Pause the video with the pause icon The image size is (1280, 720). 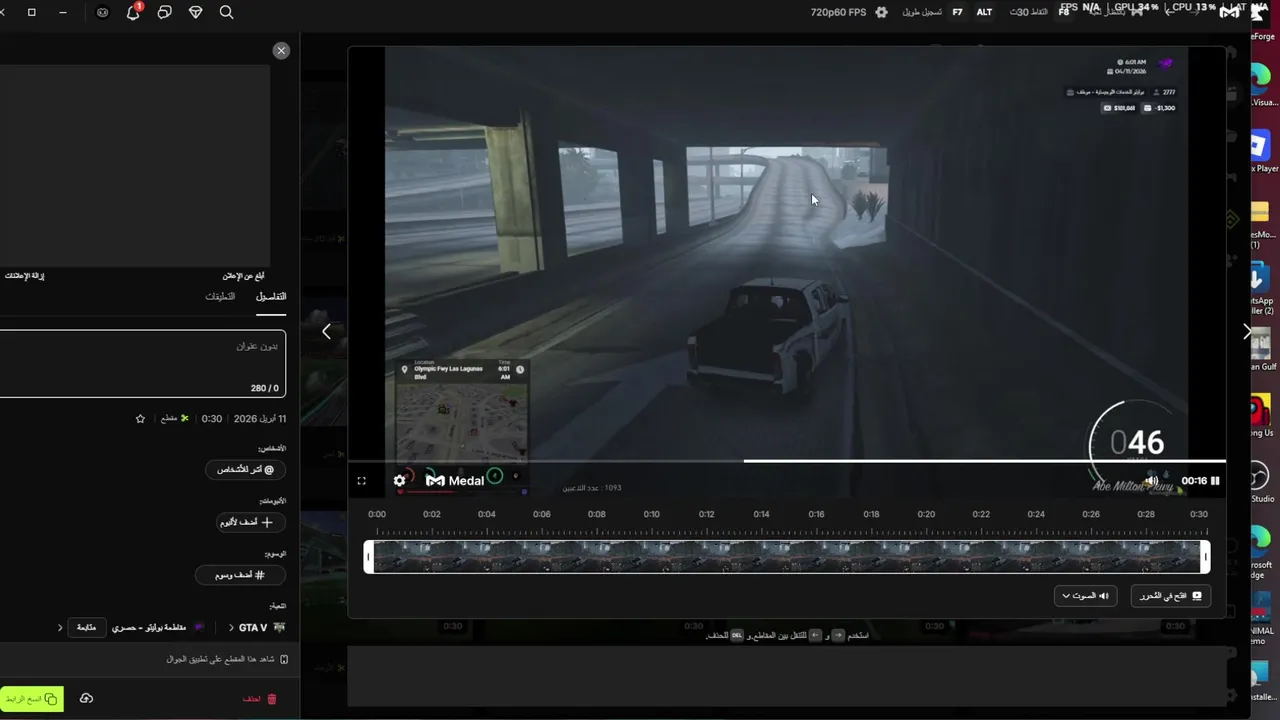click(1215, 481)
